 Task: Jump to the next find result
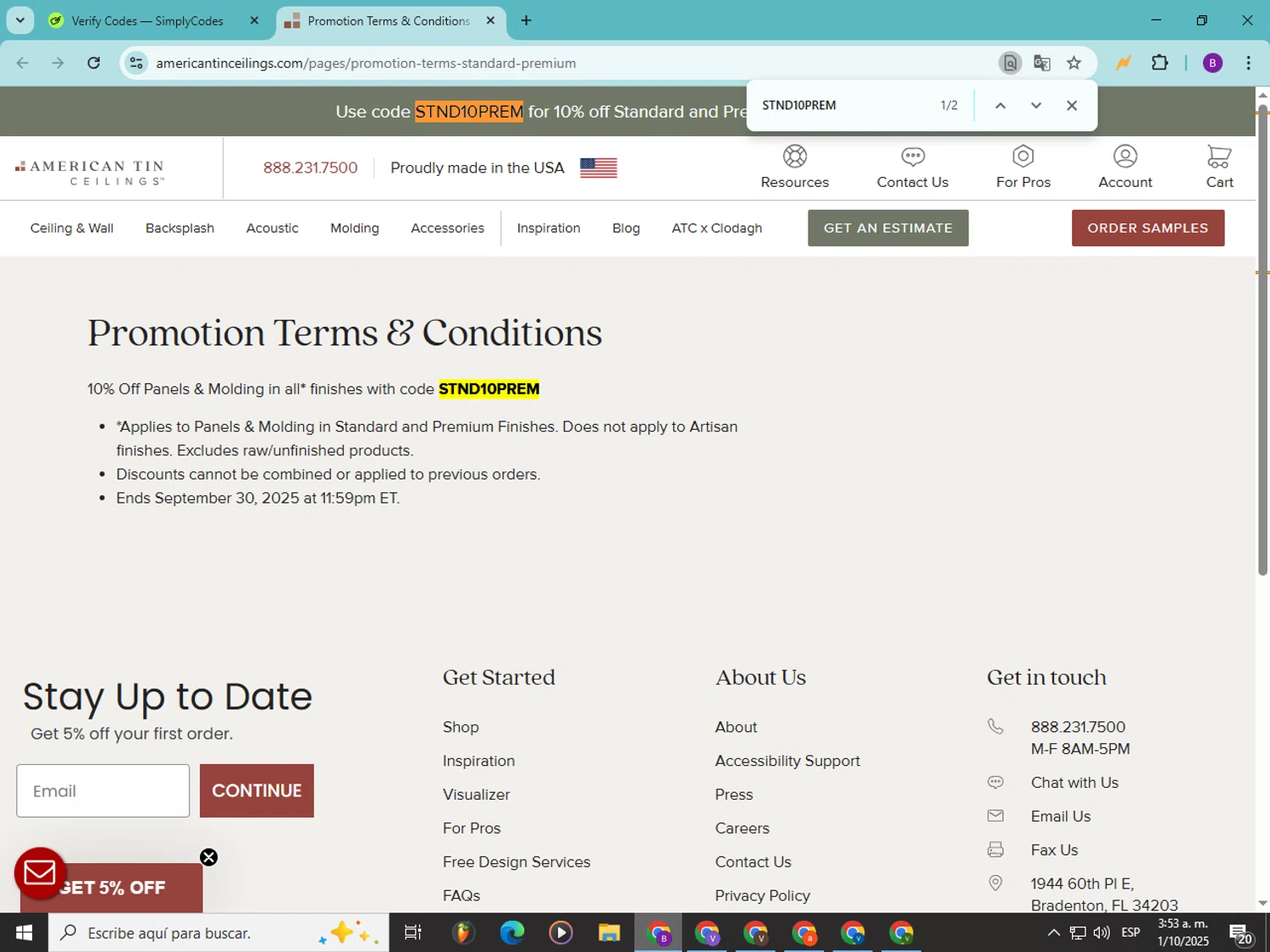coord(1035,106)
